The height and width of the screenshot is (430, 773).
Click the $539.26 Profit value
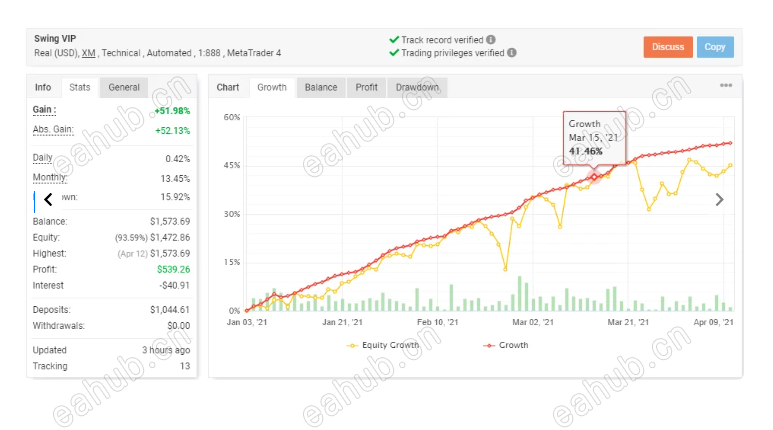(174, 269)
